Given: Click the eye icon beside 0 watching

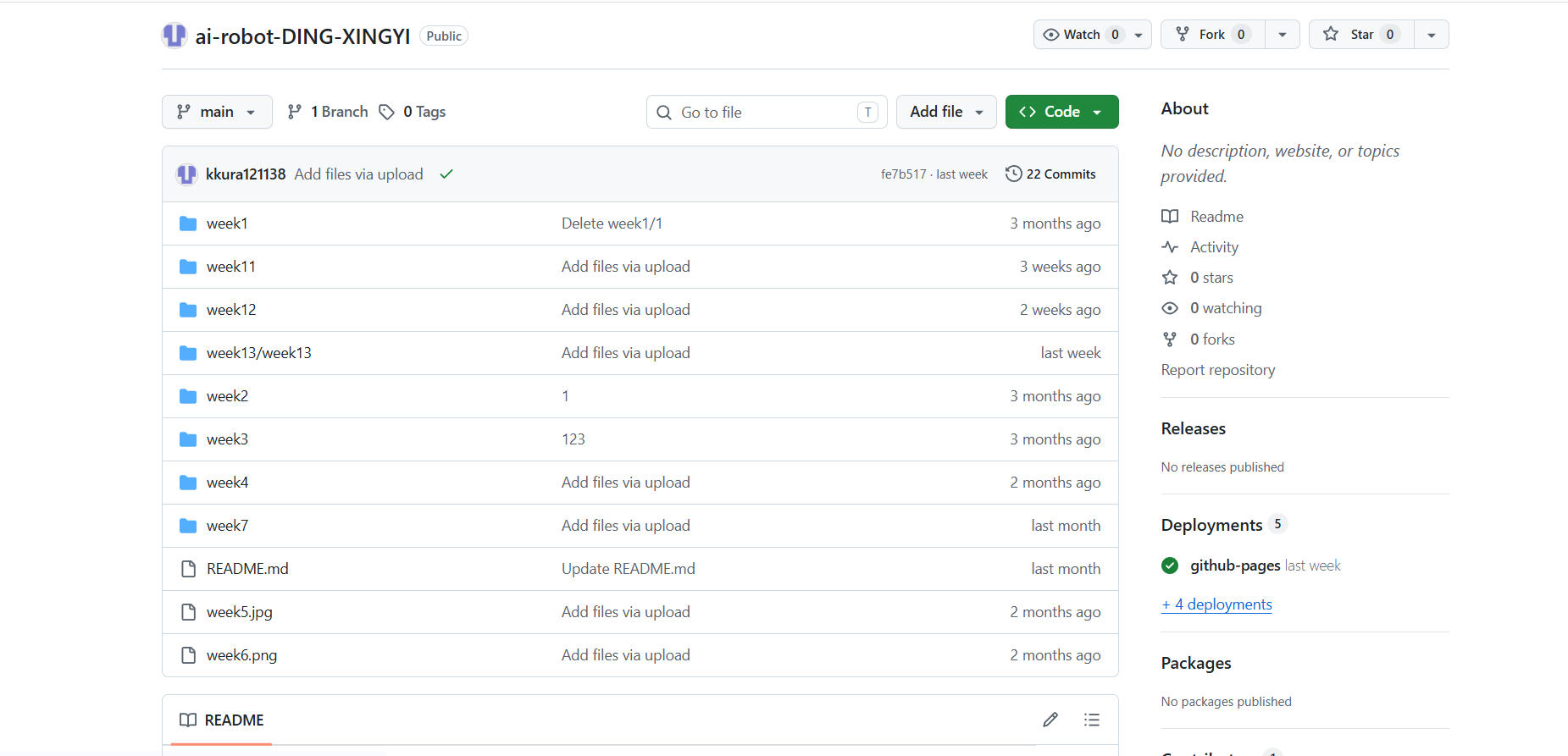Looking at the screenshot, I should [x=1170, y=308].
